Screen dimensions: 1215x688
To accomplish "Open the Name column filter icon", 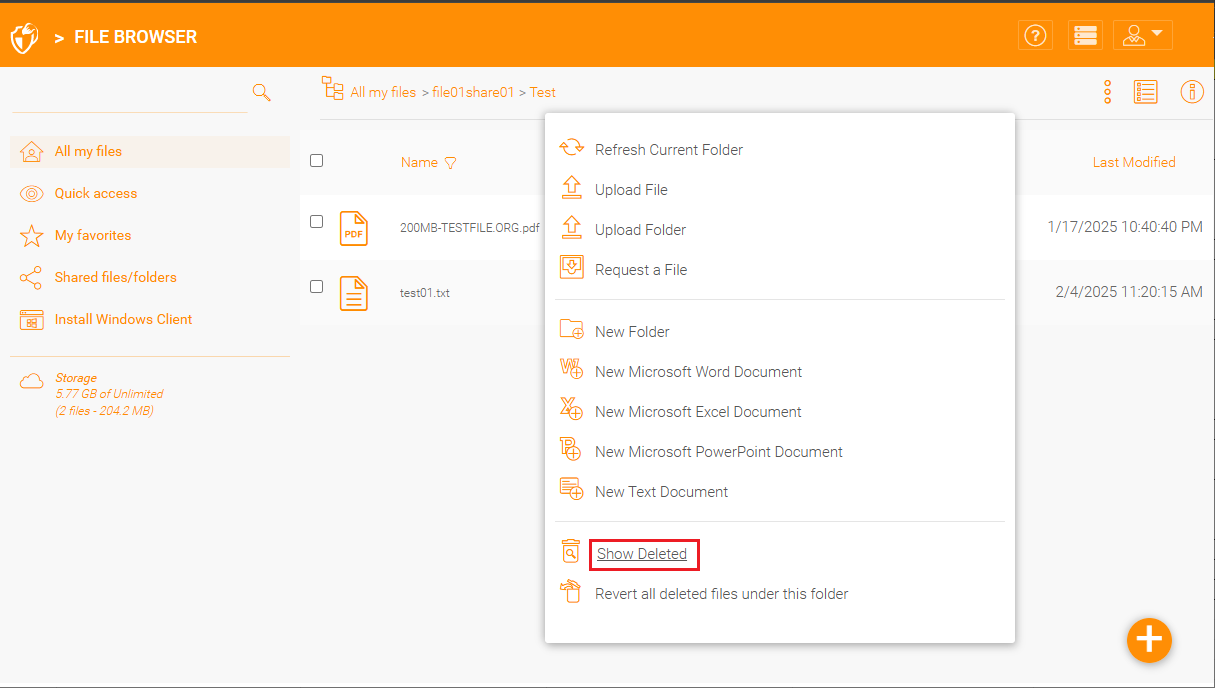I will 450,163.
